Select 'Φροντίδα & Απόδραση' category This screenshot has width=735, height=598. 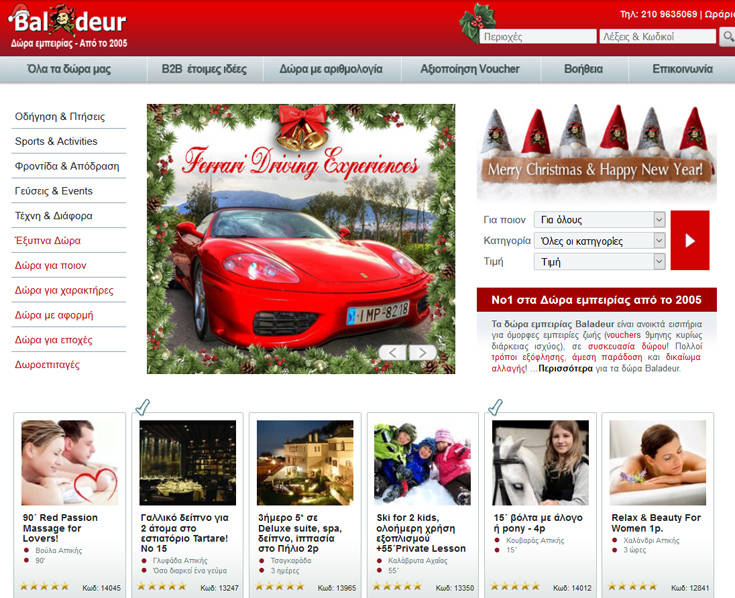[67, 166]
